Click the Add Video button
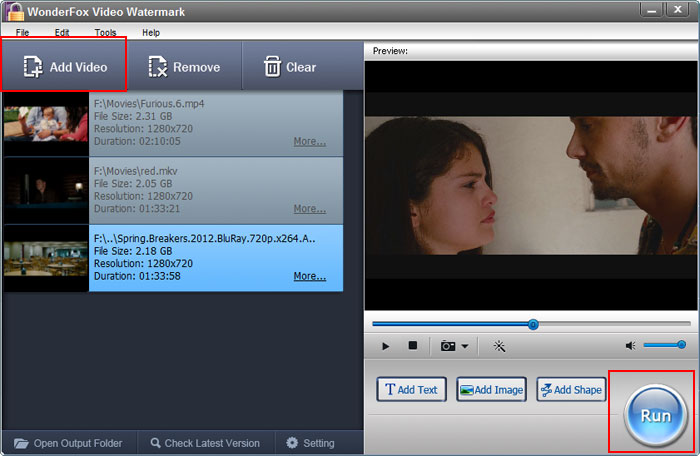Image resolution: width=700 pixels, height=456 pixels. click(65, 66)
